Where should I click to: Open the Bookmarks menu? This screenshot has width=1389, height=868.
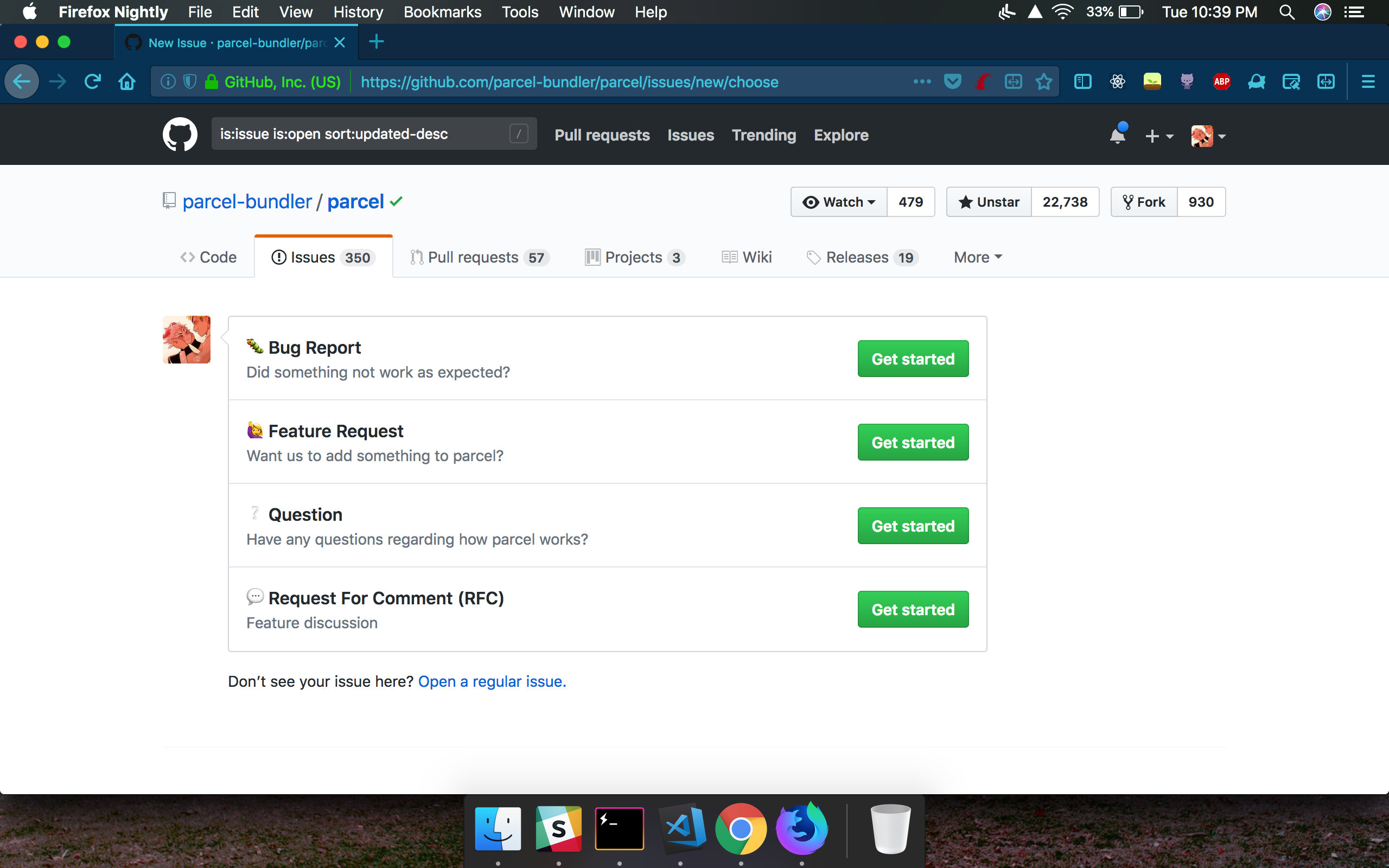pos(442,12)
